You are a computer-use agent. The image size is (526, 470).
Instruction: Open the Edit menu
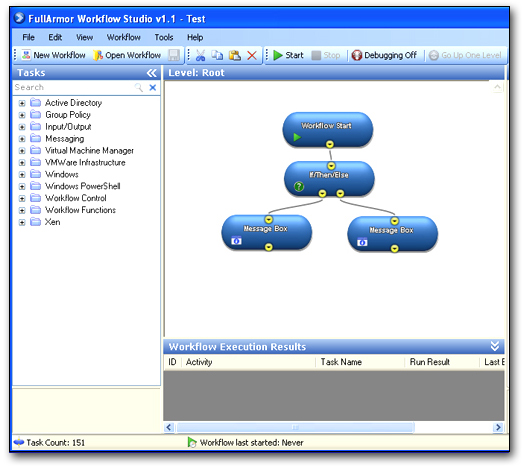55,37
